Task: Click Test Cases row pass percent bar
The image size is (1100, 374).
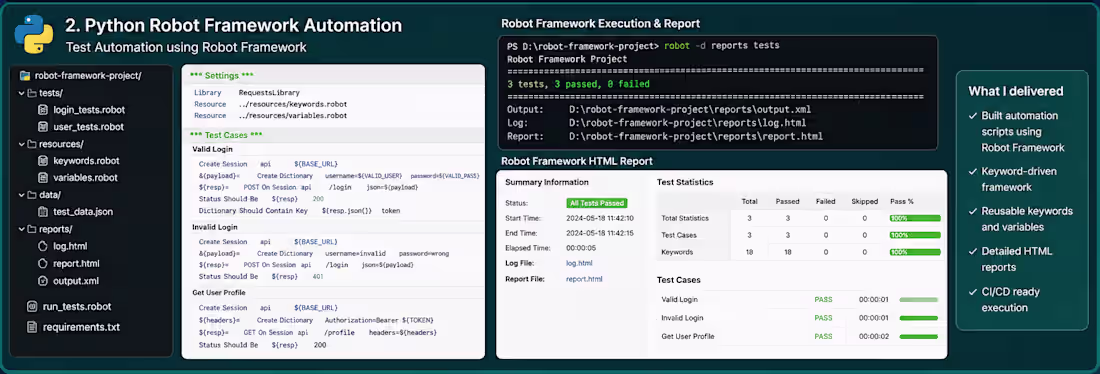Action: (915, 235)
